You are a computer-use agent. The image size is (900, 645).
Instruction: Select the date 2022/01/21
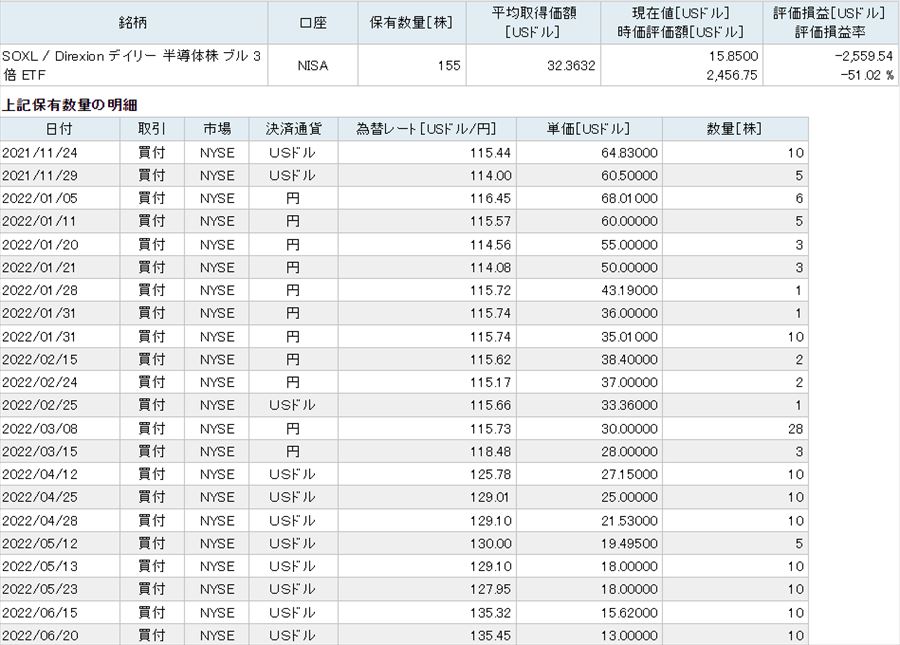40,268
